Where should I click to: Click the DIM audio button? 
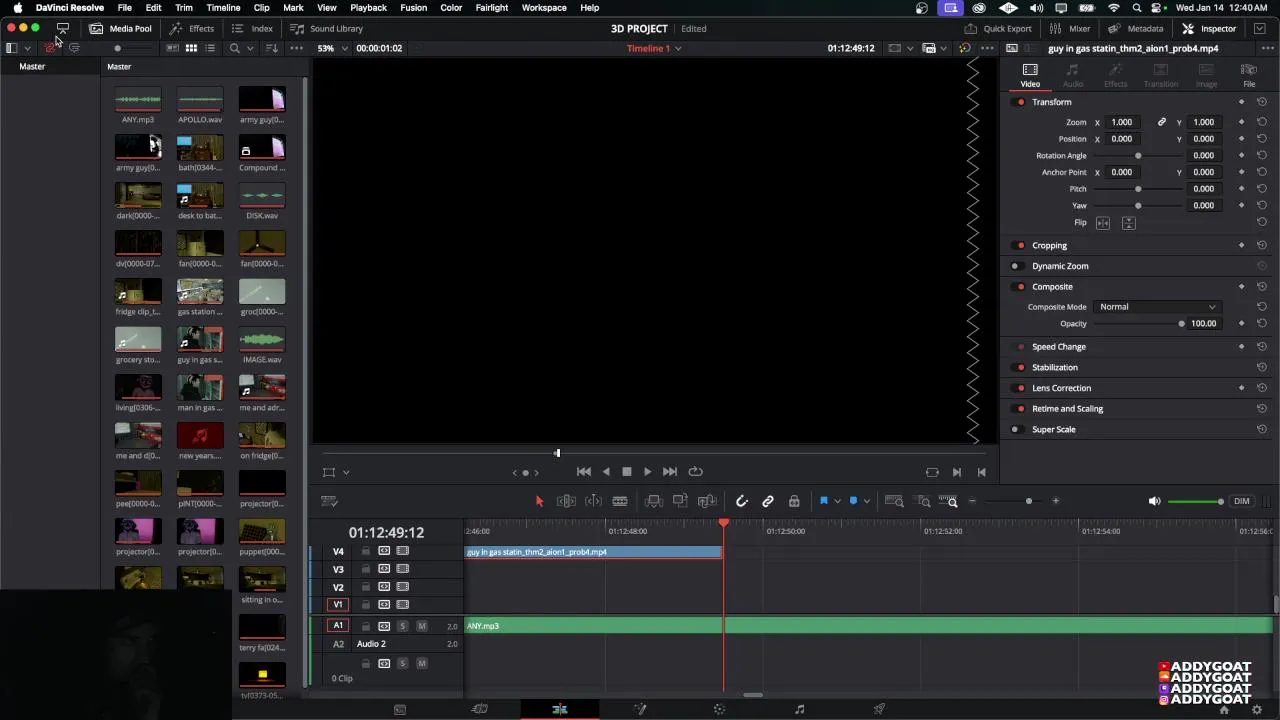click(1241, 501)
